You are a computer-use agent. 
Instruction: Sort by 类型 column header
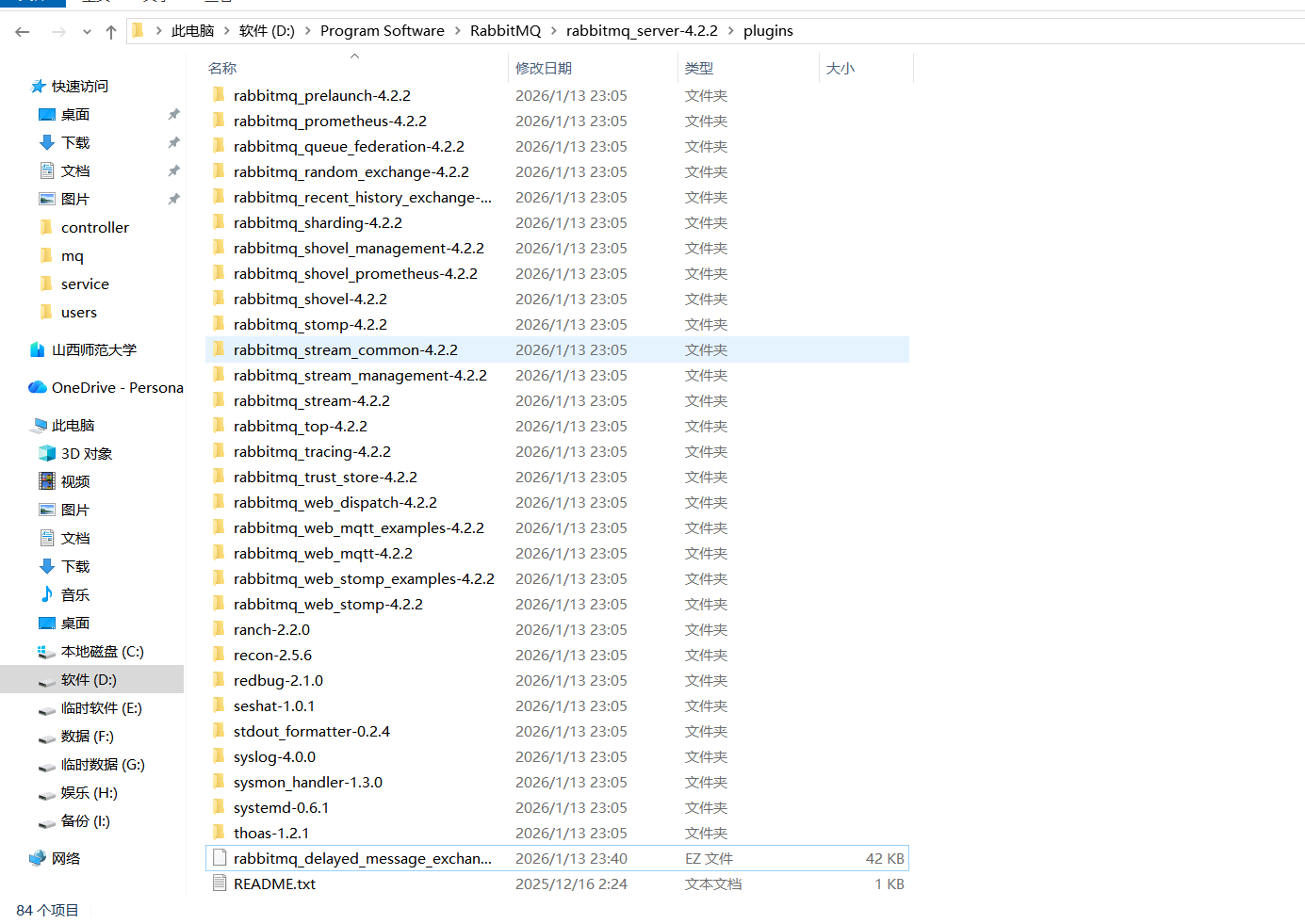tap(699, 69)
